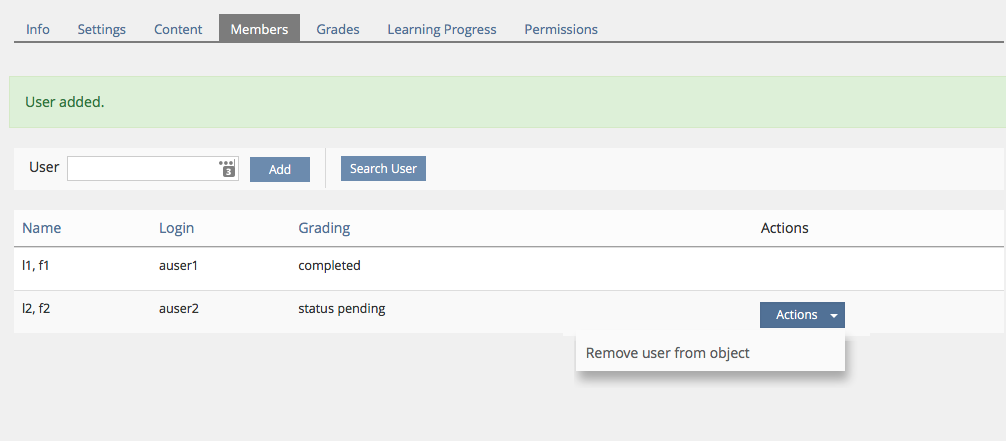This screenshot has width=1006, height=441.
Task: Open the Grades tab
Action: [338, 29]
